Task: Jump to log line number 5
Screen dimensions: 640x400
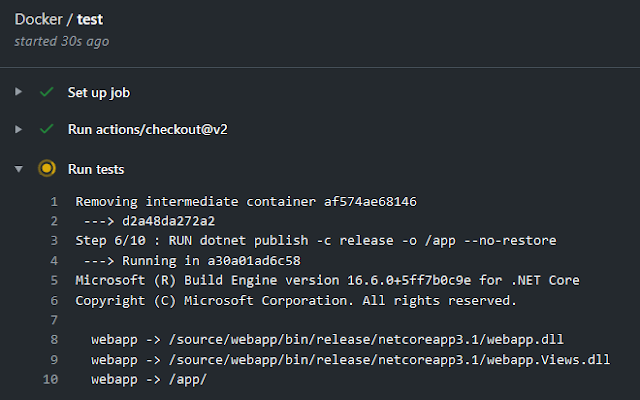Action: click(x=54, y=280)
